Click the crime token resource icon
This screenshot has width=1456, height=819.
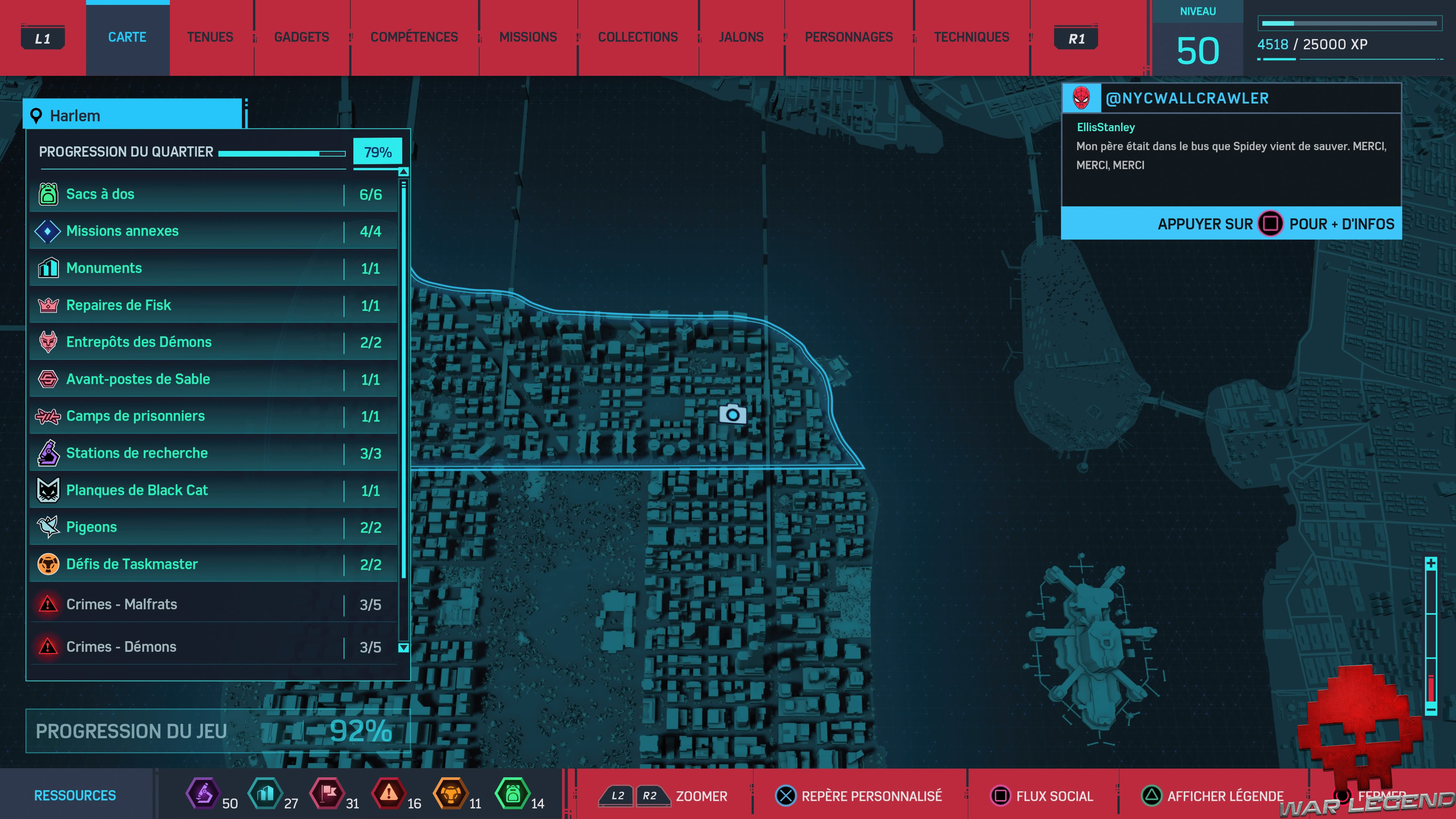pyautogui.click(x=388, y=794)
